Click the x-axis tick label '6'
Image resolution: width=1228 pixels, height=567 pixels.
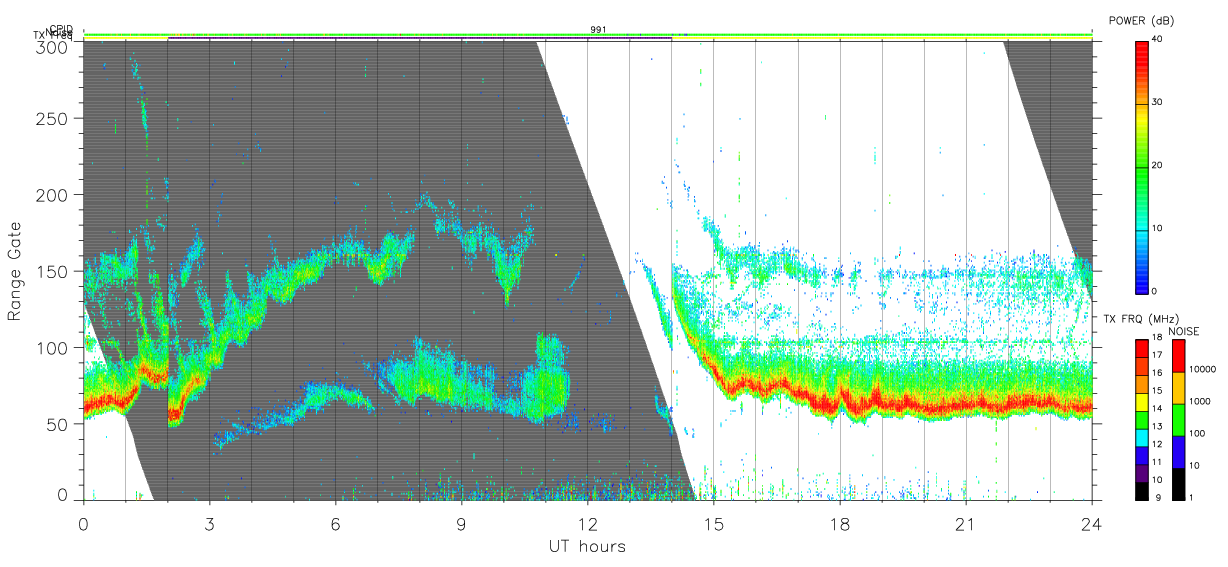[x=335, y=524]
